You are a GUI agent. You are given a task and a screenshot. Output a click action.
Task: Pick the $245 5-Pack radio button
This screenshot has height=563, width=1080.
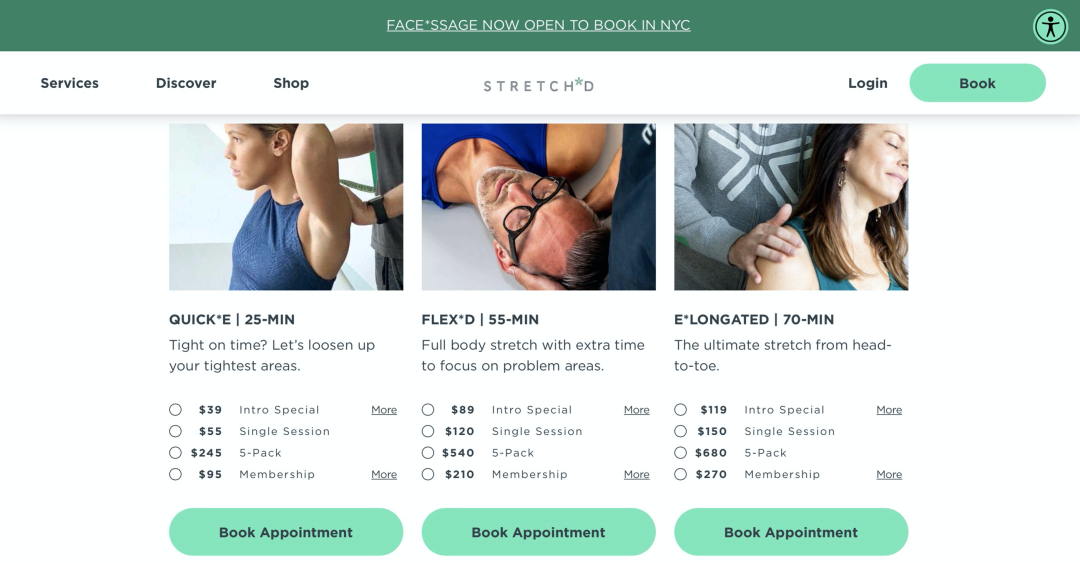point(176,453)
